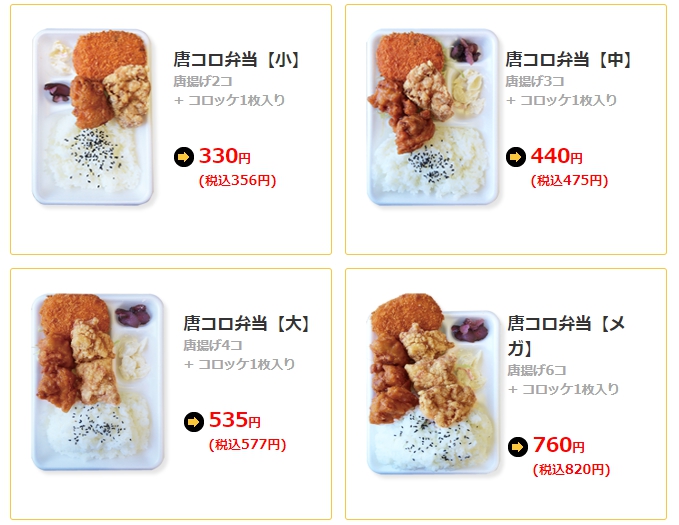Open the 唐コロ弁当【中】 bento photo
This screenshot has width=679, height=525.
point(433,117)
